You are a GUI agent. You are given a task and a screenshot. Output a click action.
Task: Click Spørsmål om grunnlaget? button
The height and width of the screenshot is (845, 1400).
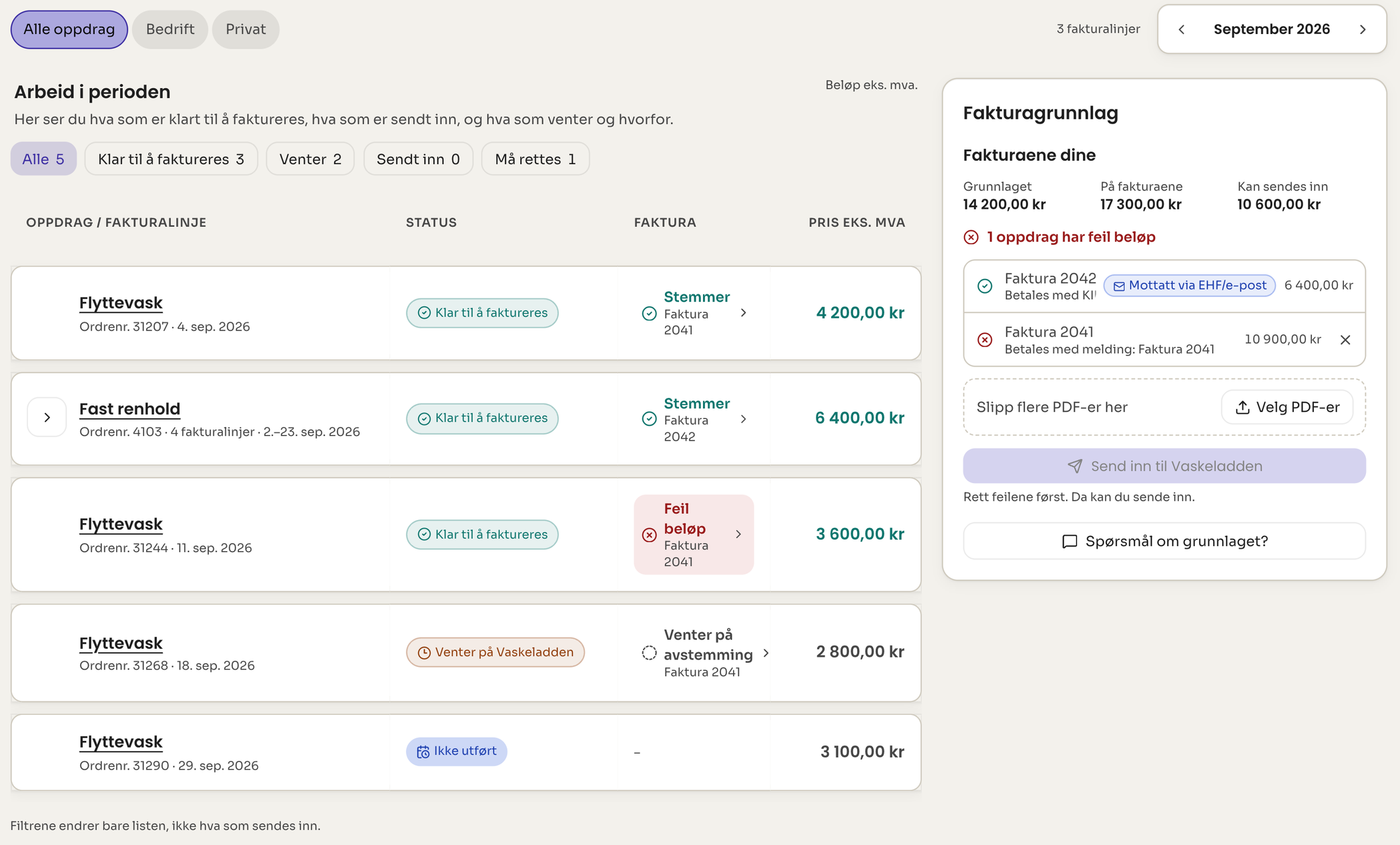tap(1164, 541)
